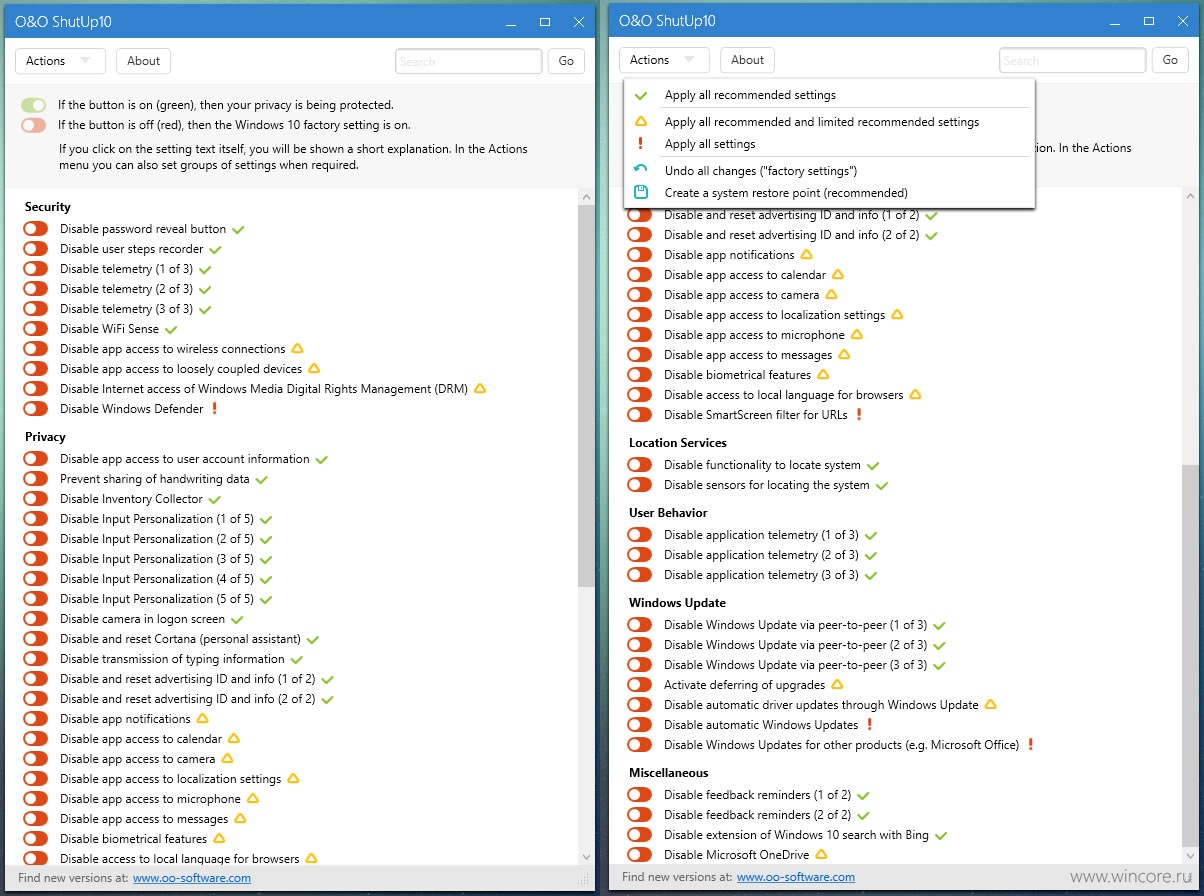Click the Go button in the left window
The image size is (1204, 896).
(566, 61)
